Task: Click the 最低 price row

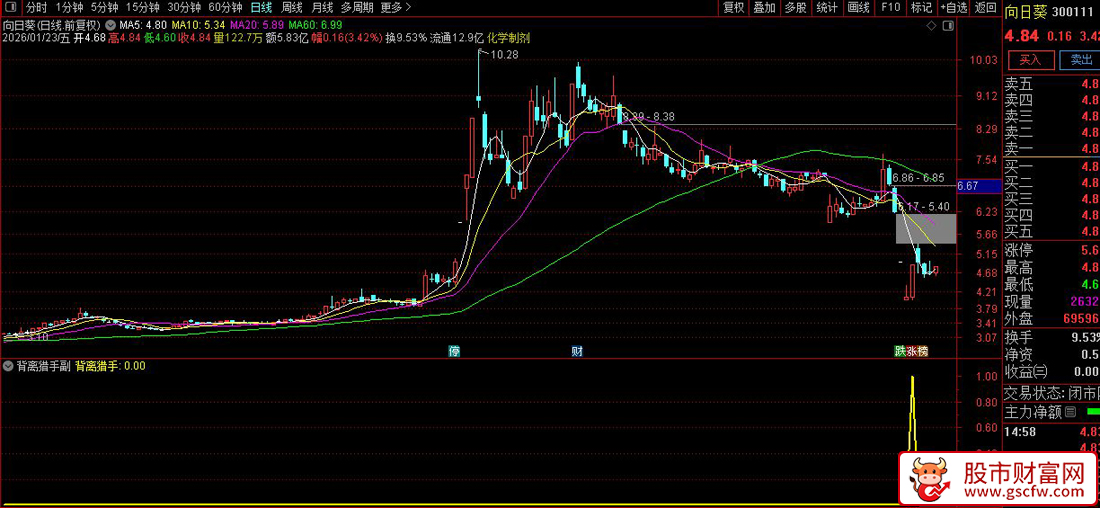Action: point(1052,284)
